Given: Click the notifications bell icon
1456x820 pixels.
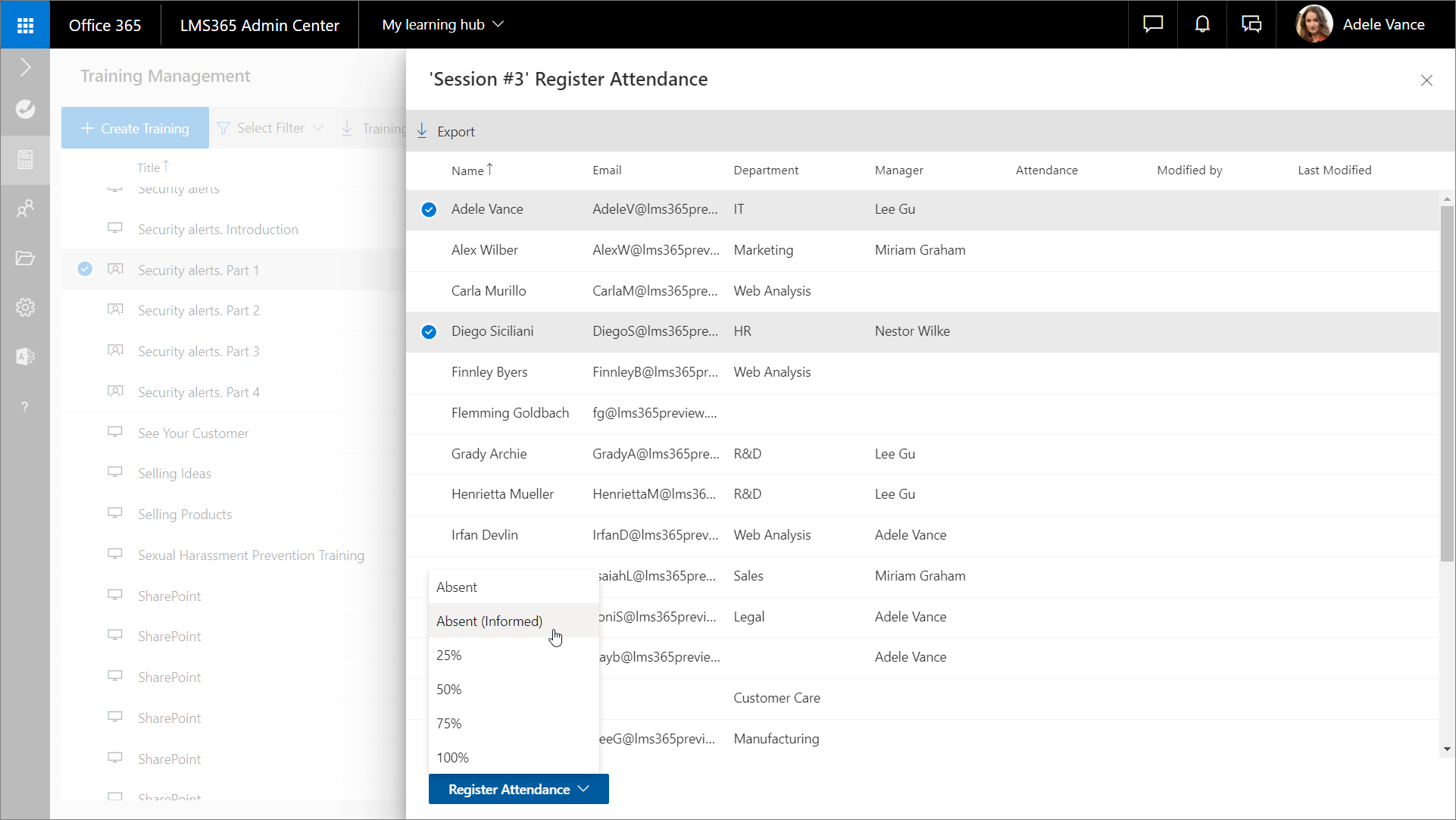Looking at the screenshot, I should click(1202, 24).
